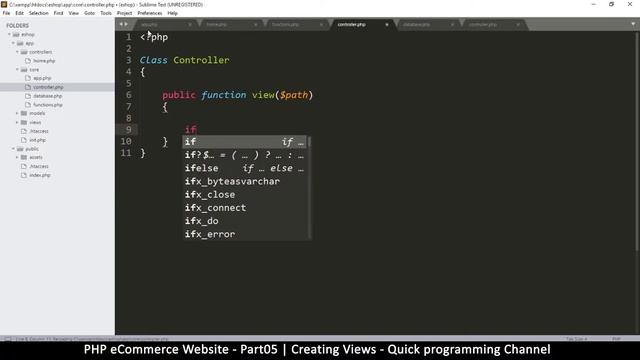Open .htaccess under the public folder

39,166
